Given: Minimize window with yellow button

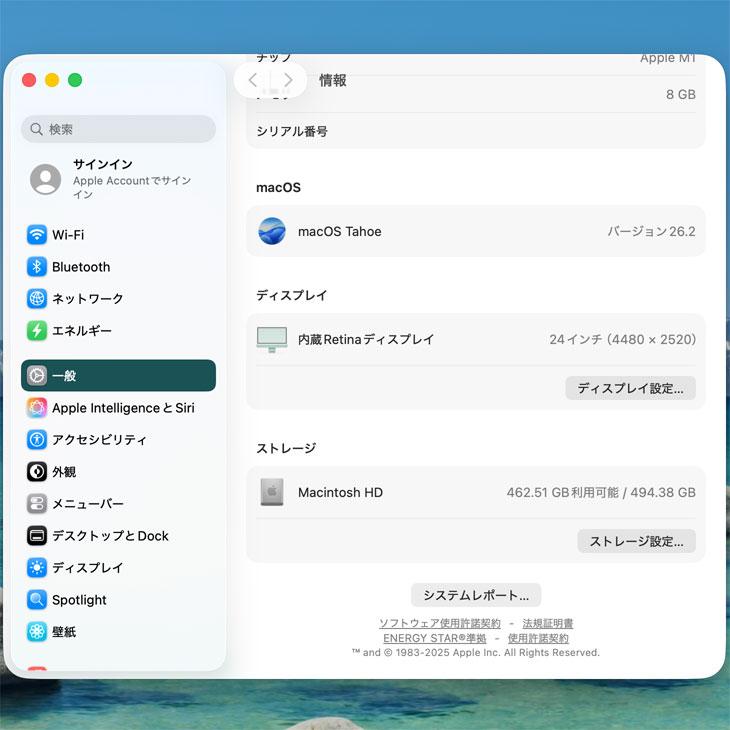Looking at the screenshot, I should click(52, 80).
